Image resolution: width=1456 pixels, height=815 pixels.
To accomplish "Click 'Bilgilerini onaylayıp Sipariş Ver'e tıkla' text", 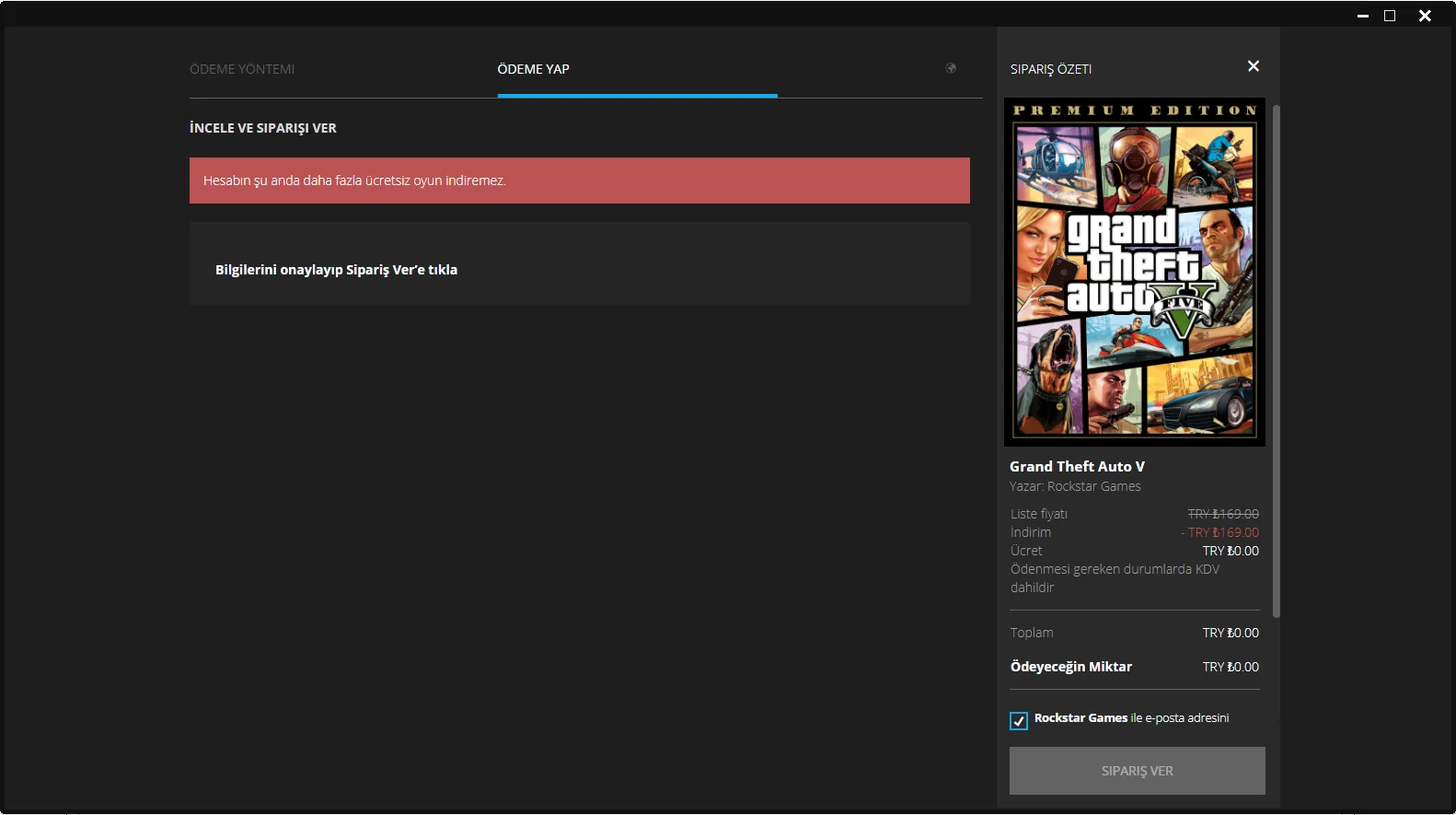I will coord(336,270).
